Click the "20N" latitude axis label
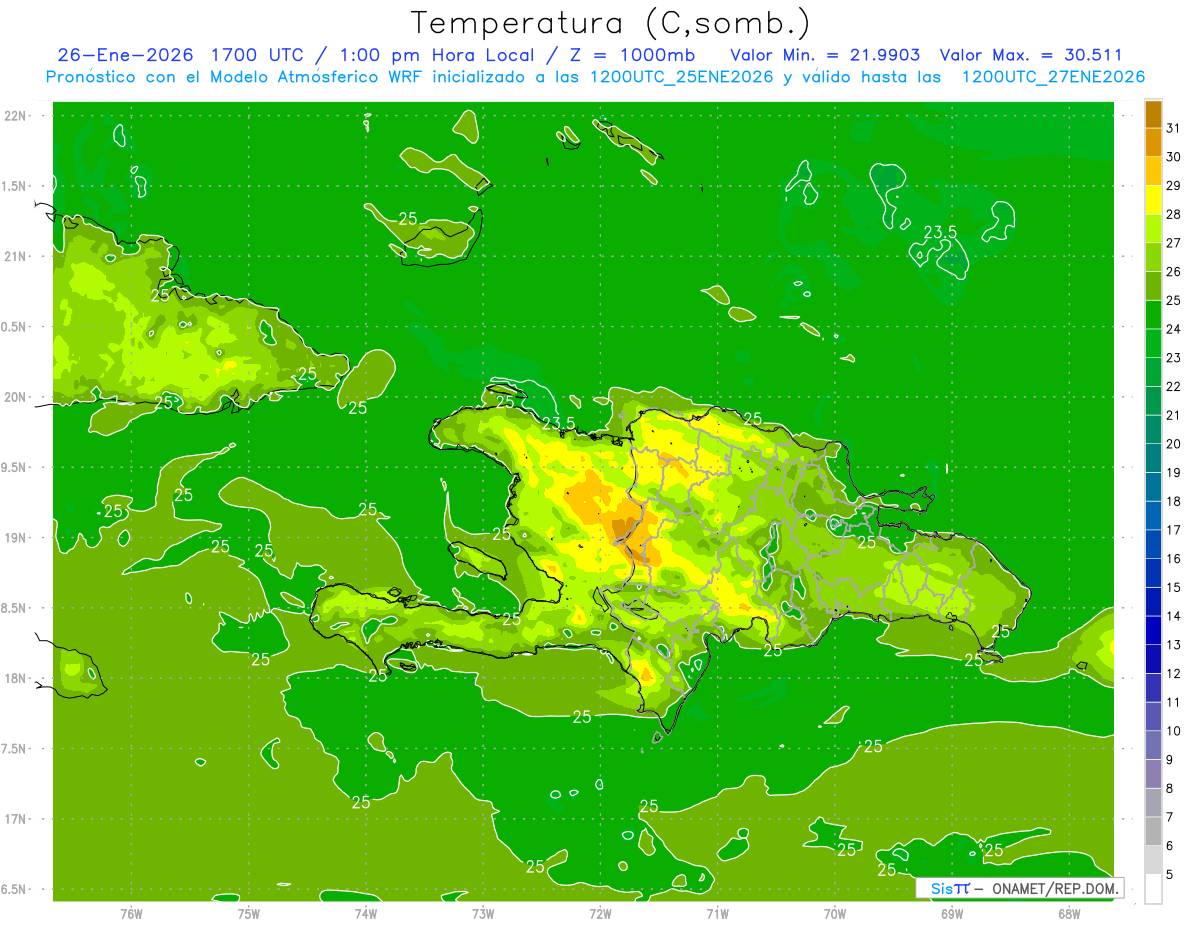The image size is (1200, 927). point(17,397)
